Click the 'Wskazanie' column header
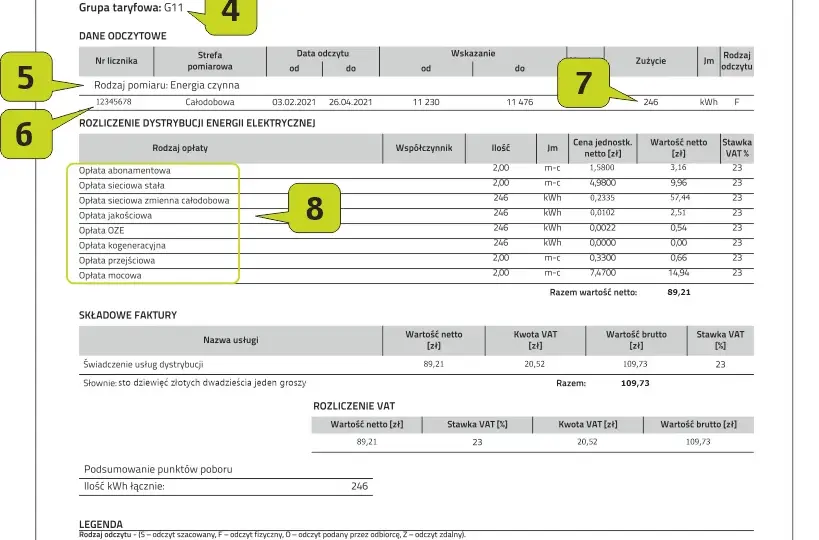This screenshot has width=819, height=540. point(473,53)
